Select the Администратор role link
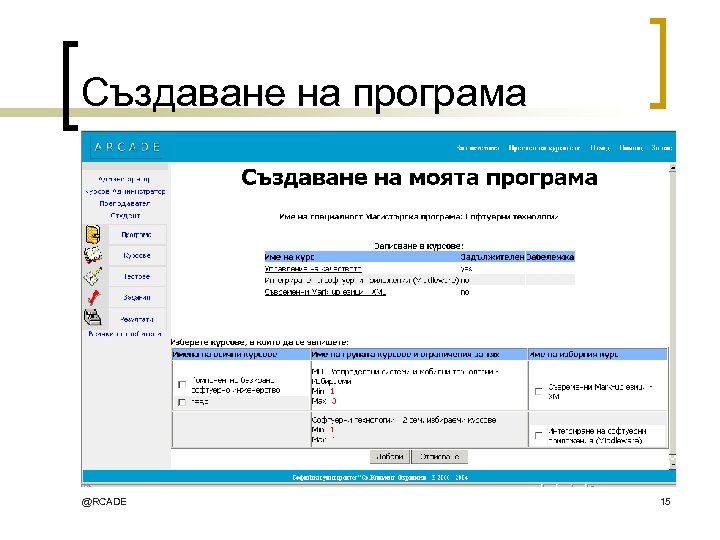The width and height of the screenshot is (720, 540). [x=124, y=179]
